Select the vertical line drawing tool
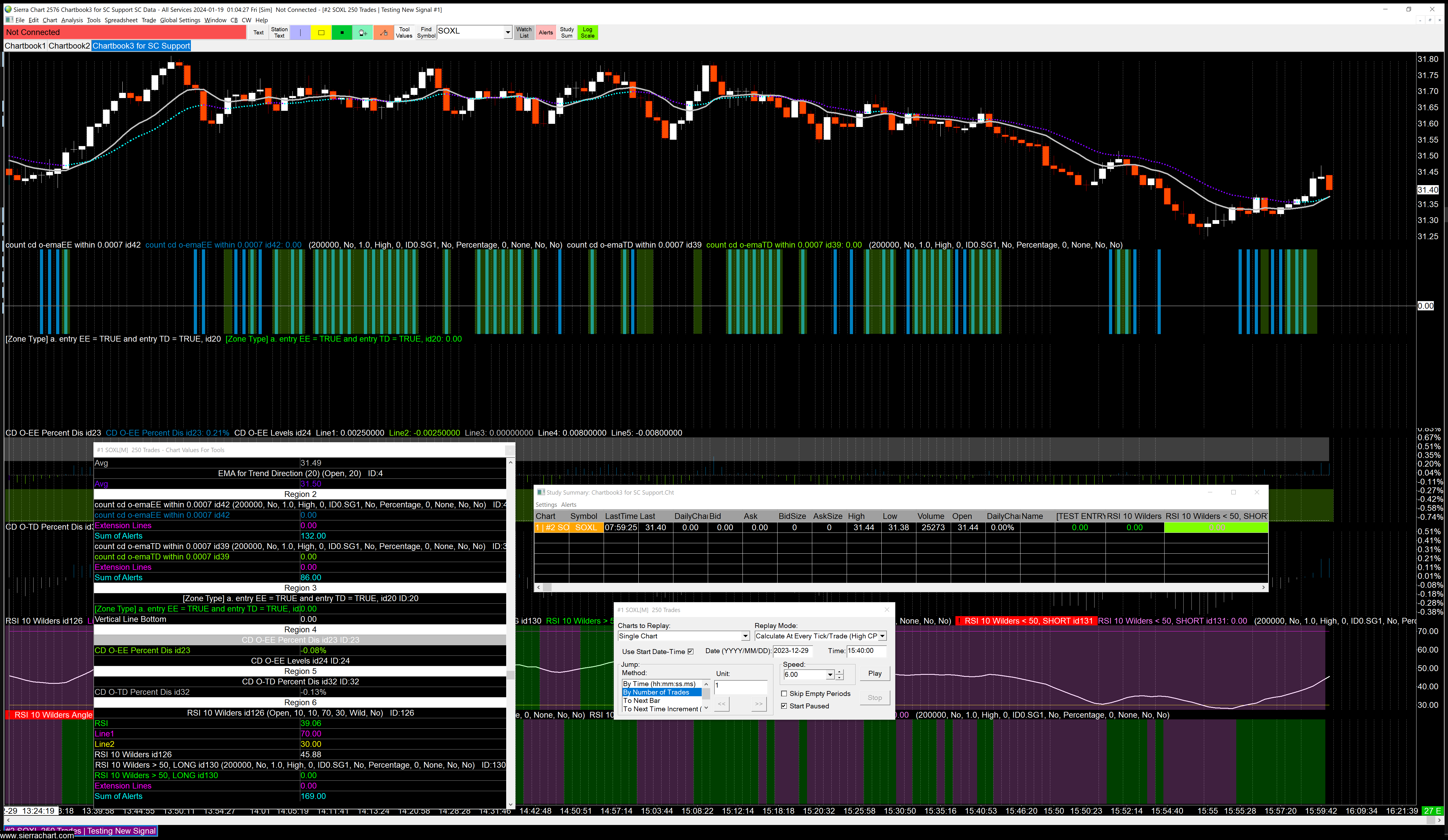 click(x=300, y=33)
